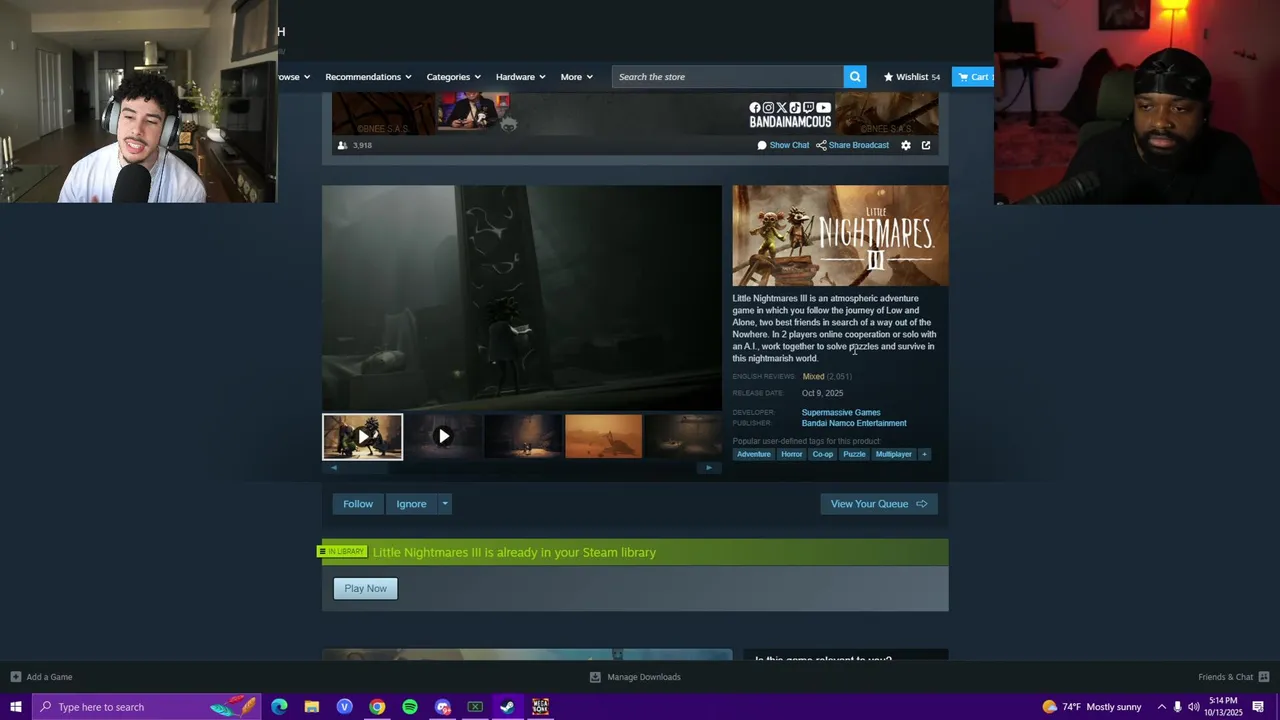Open the Supermassive Games developer link

tap(841, 412)
